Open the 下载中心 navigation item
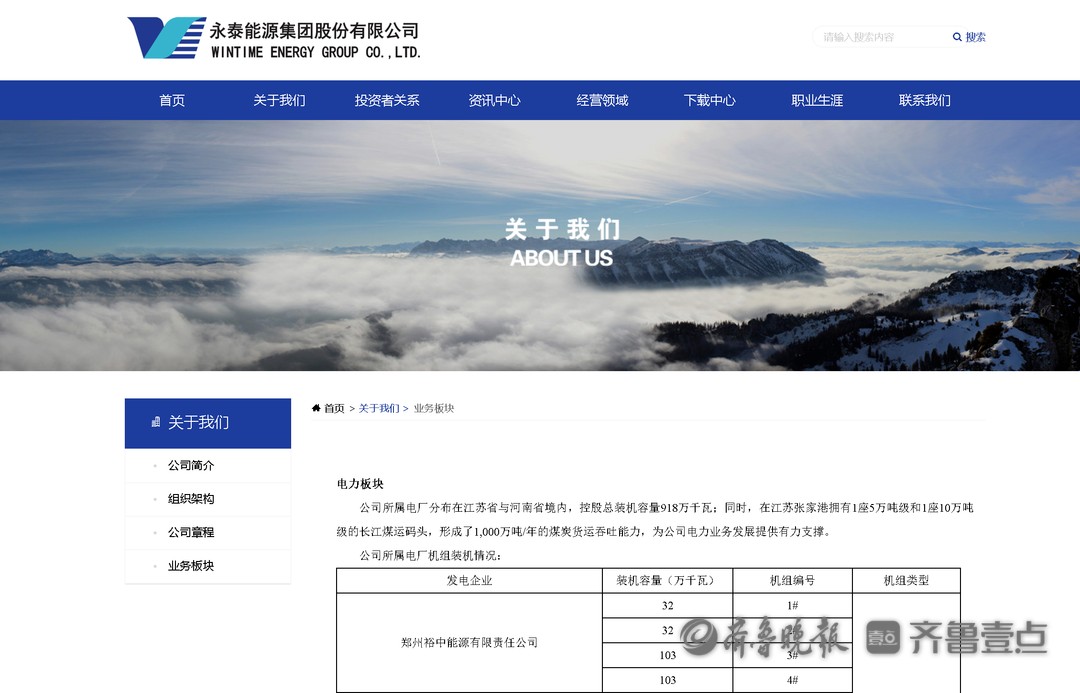This screenshot has height=693, width=1080. 709,100
